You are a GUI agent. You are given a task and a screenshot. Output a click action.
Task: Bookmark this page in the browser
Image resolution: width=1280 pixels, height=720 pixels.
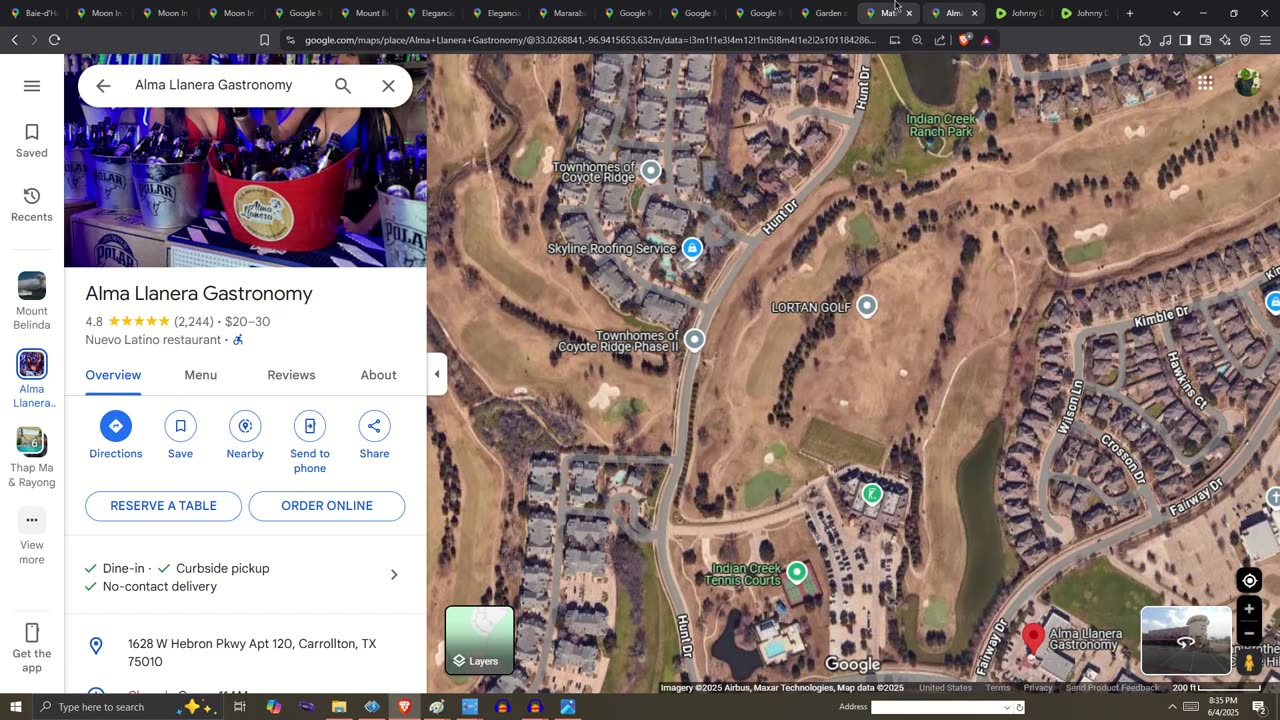click(x=264, y=40)
